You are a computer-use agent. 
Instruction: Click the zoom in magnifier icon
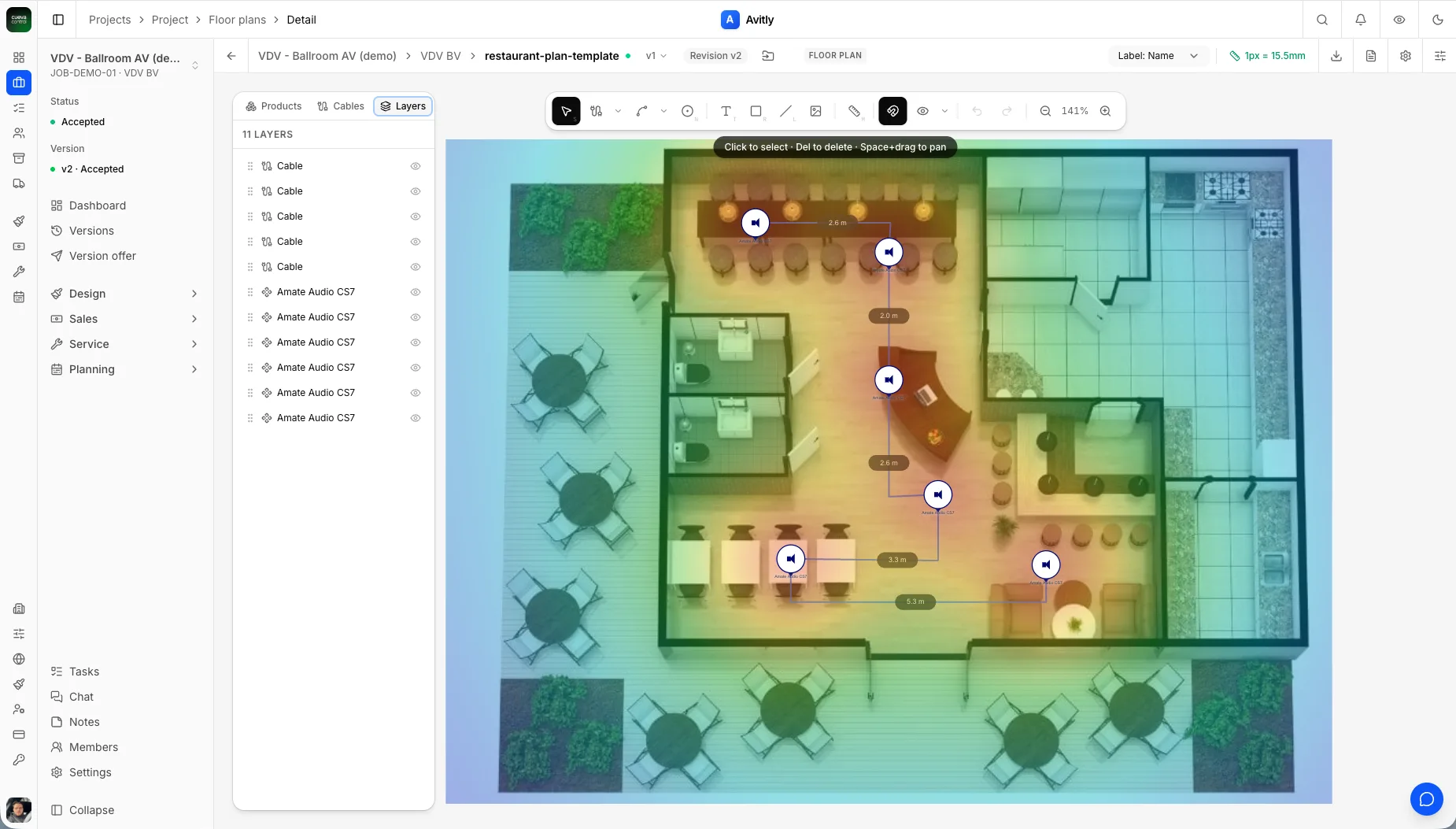(1105, 111)
